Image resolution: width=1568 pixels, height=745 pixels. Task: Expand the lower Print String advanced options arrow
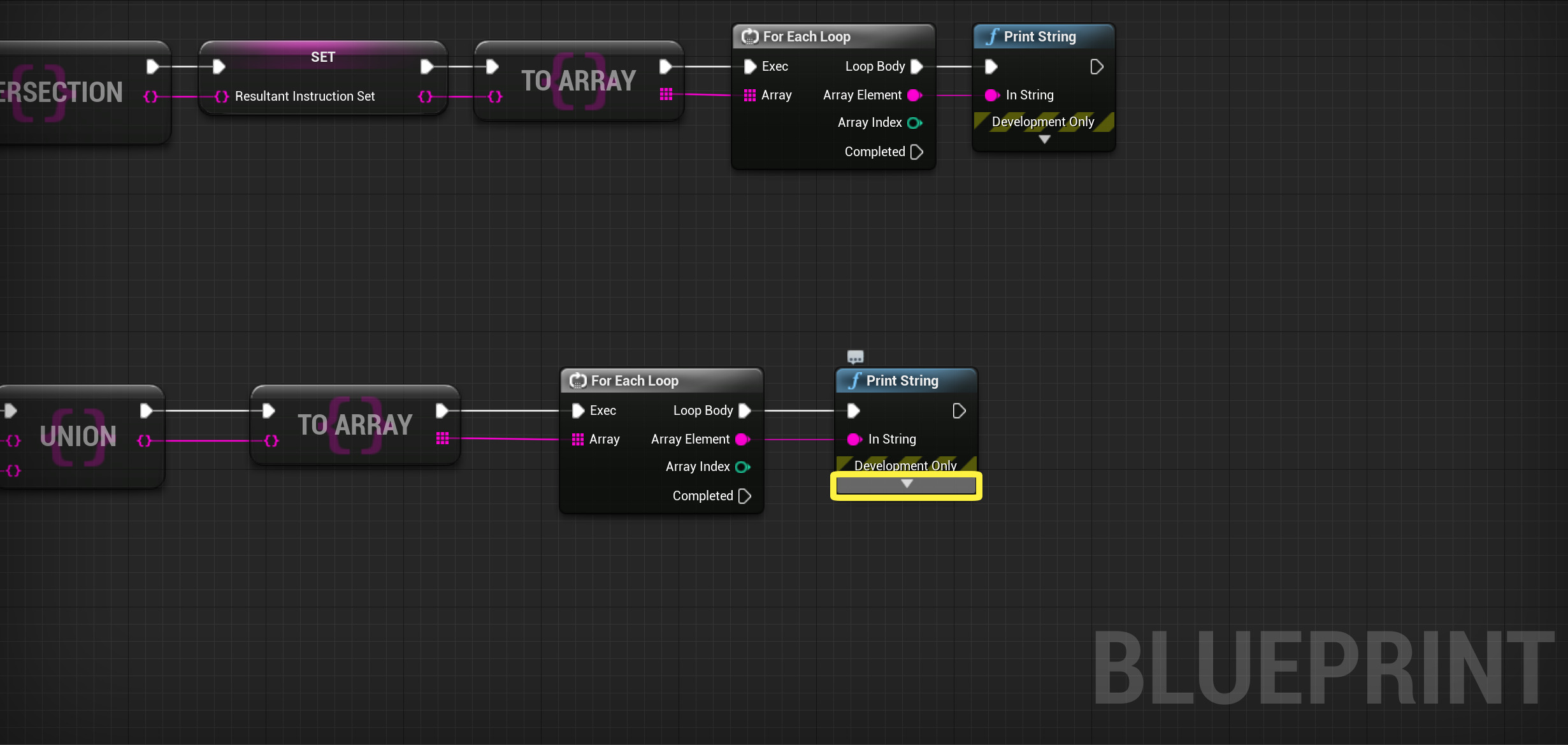[906, 484]
